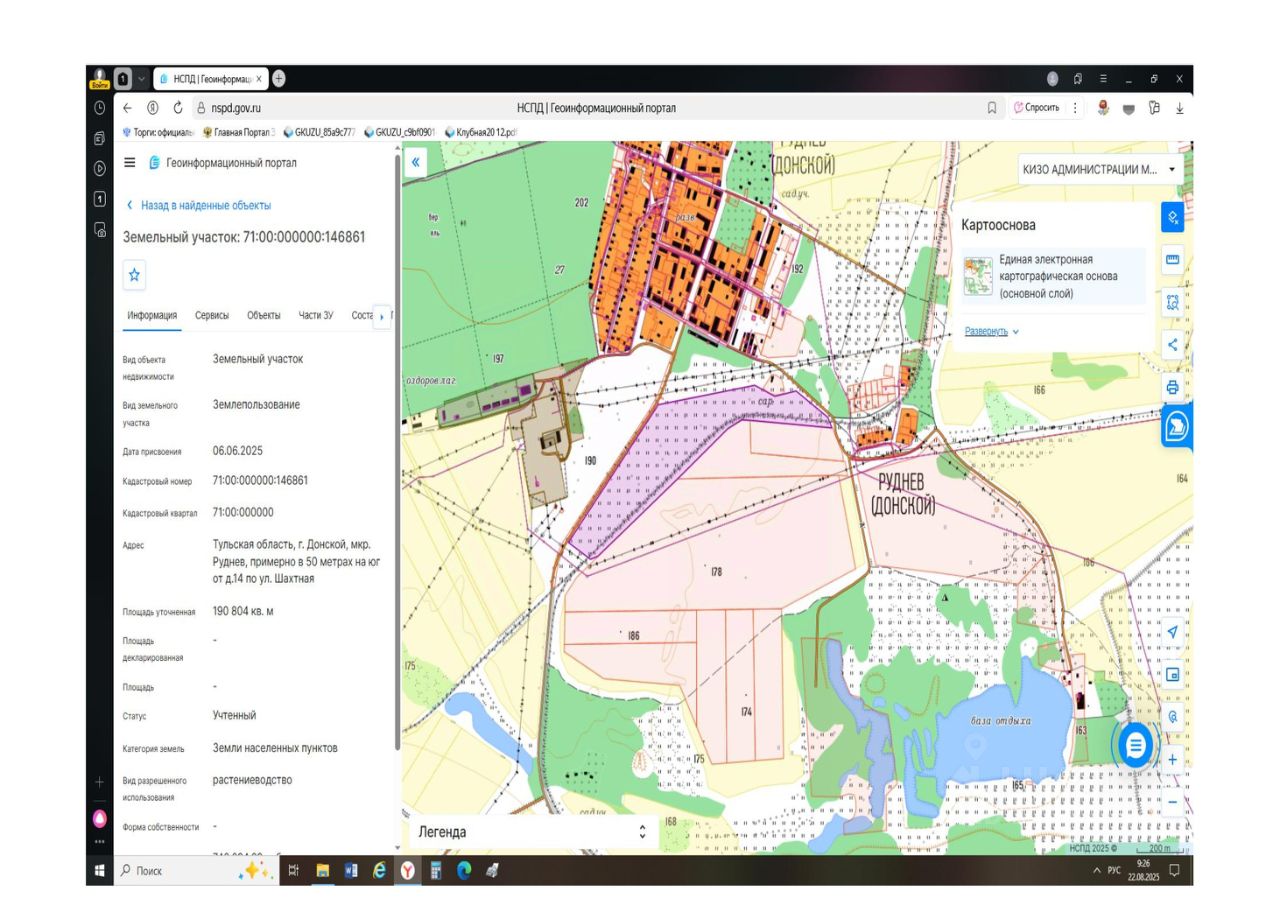Select the НСПД browser tab
The height and width of the screenshot is (905, 1280).
pos(211,78)
